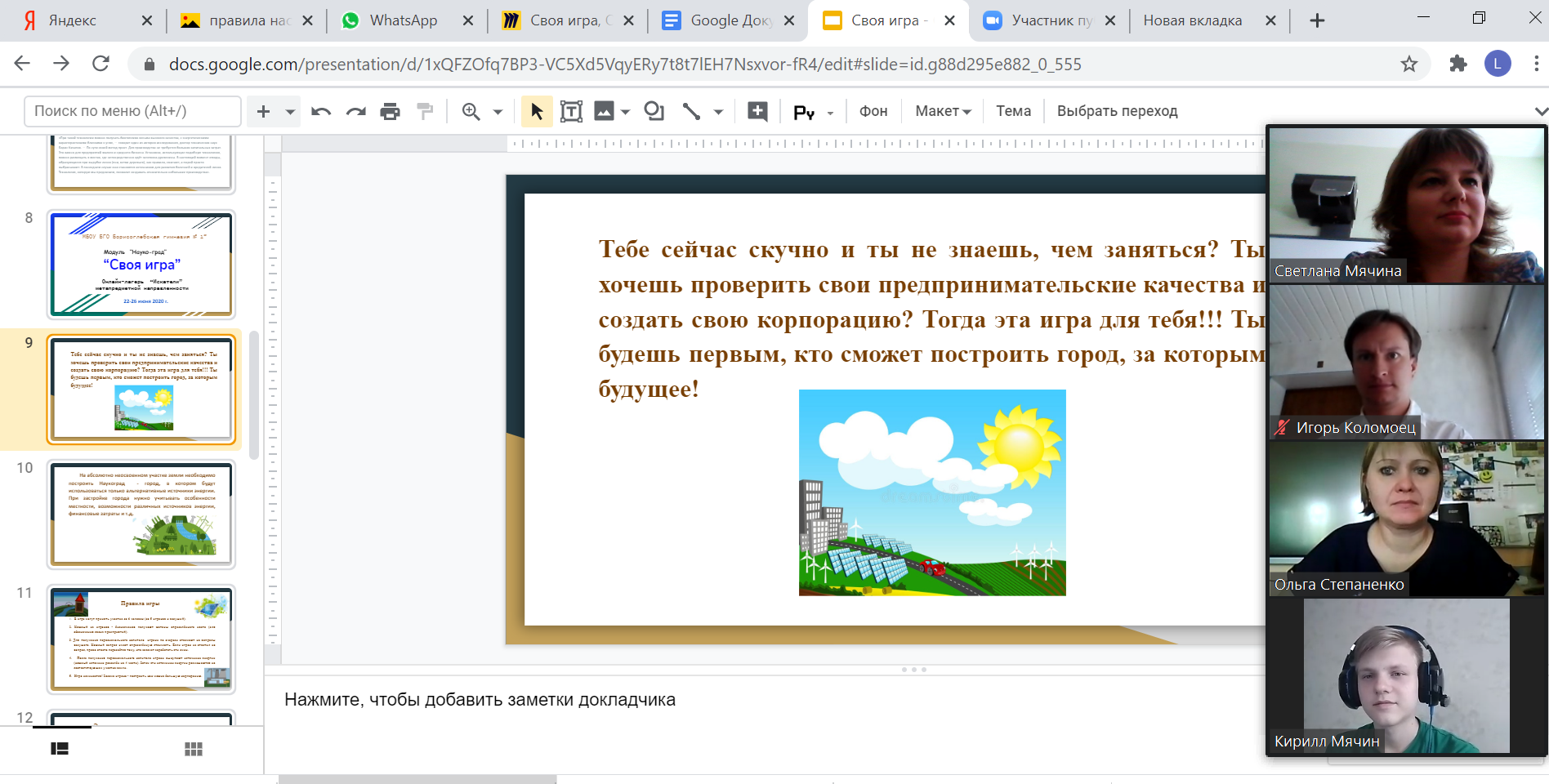Activate the Select cursor tool
Image resolution: width=1549 pixels, height=784 pixels.
pos(537,111)
